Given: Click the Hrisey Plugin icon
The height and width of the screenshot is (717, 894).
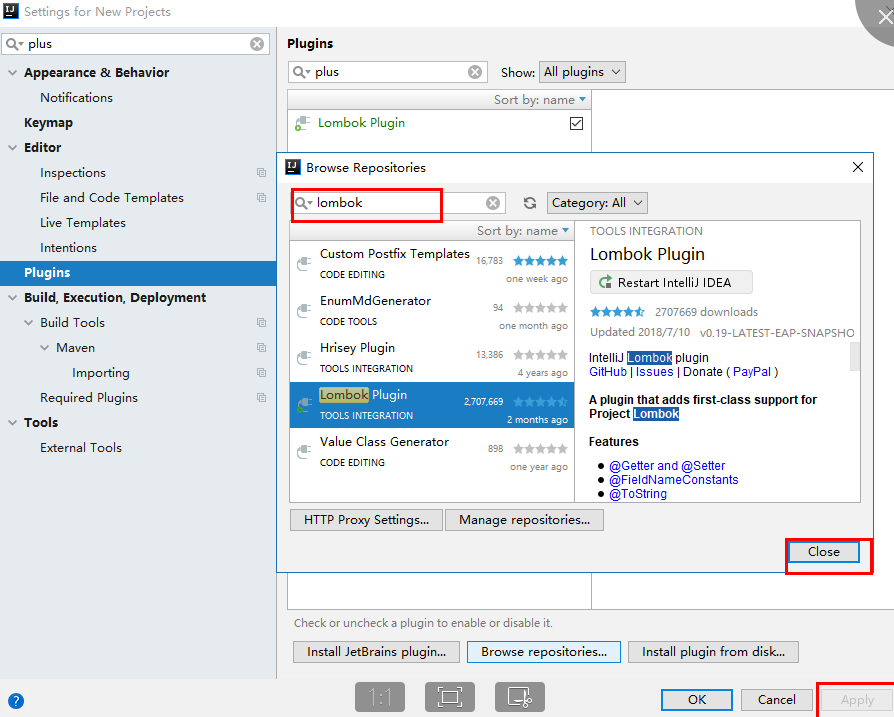Looking at the screenshot, I should click(x=304, y=358).
